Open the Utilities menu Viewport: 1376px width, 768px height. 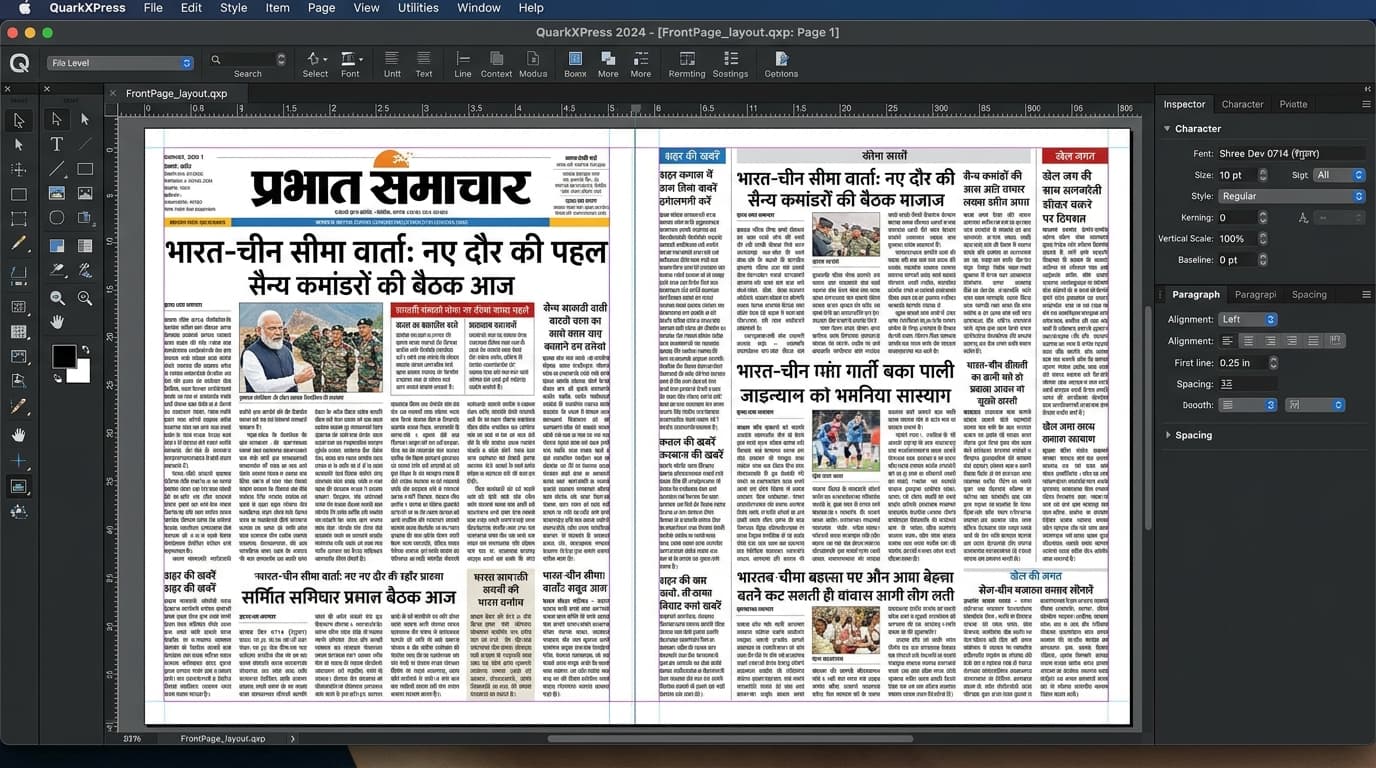418,8
